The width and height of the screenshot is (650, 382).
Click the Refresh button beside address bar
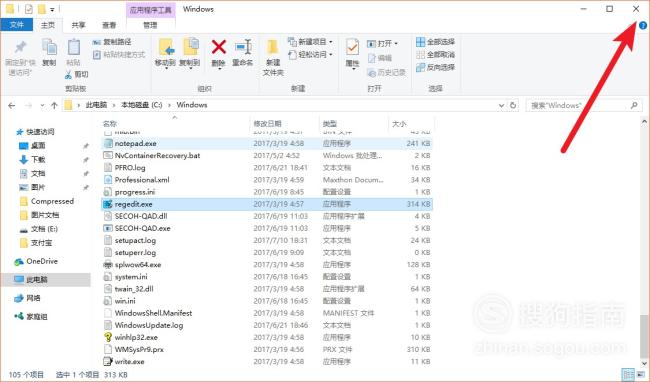[513, 105]
